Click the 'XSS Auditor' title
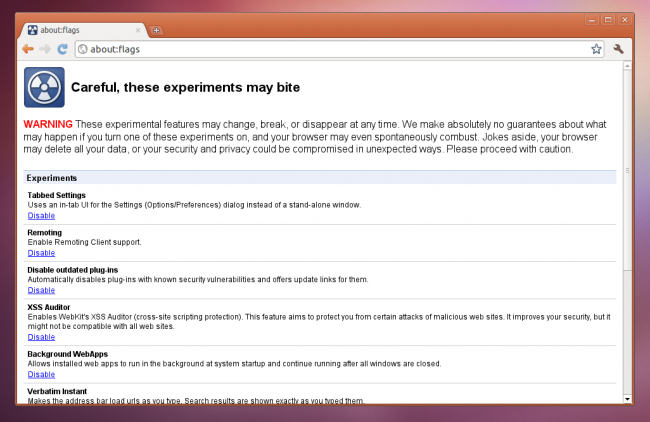 click(x=49, y=307)
